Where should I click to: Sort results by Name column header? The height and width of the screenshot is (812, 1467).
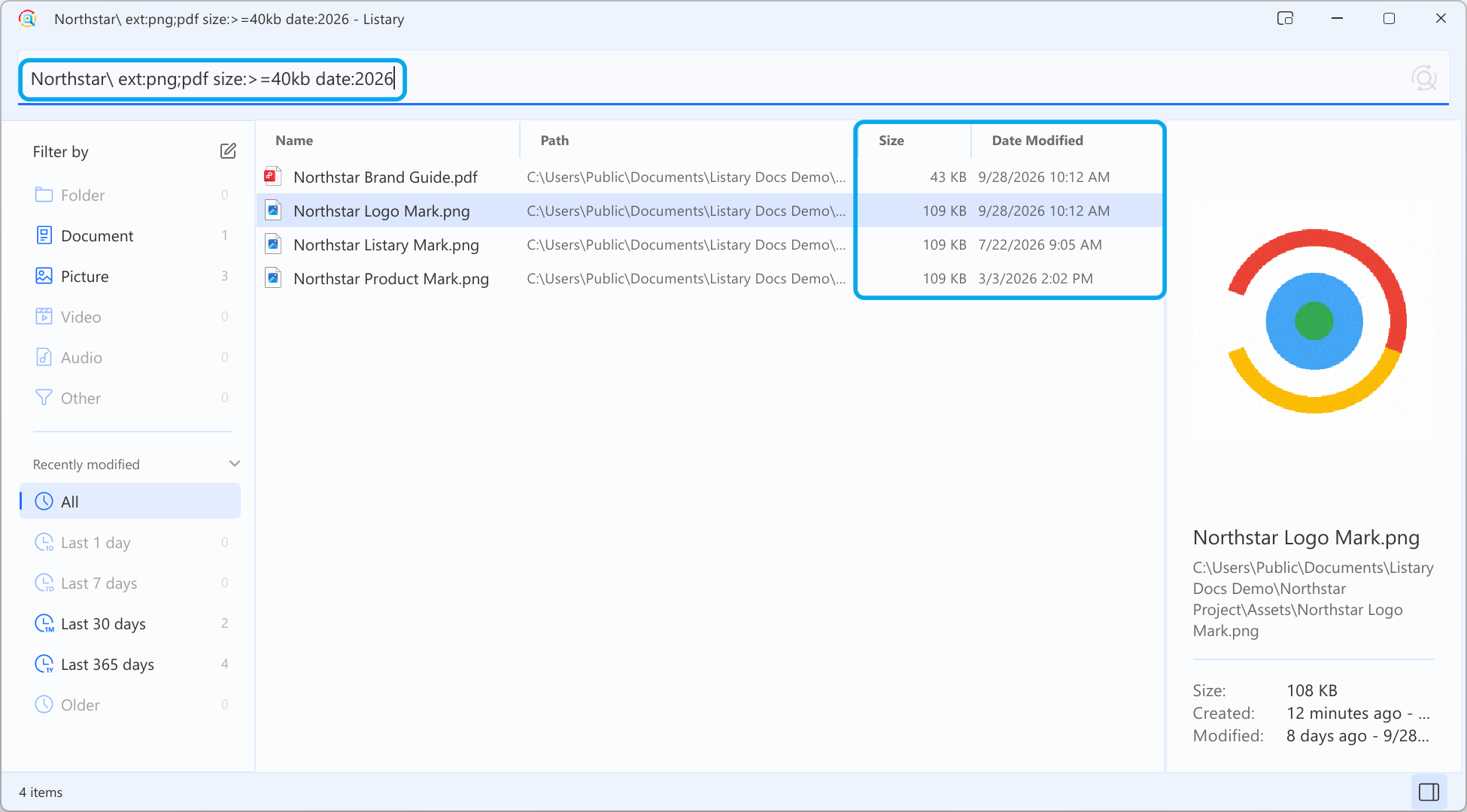[x=294, y=141]
